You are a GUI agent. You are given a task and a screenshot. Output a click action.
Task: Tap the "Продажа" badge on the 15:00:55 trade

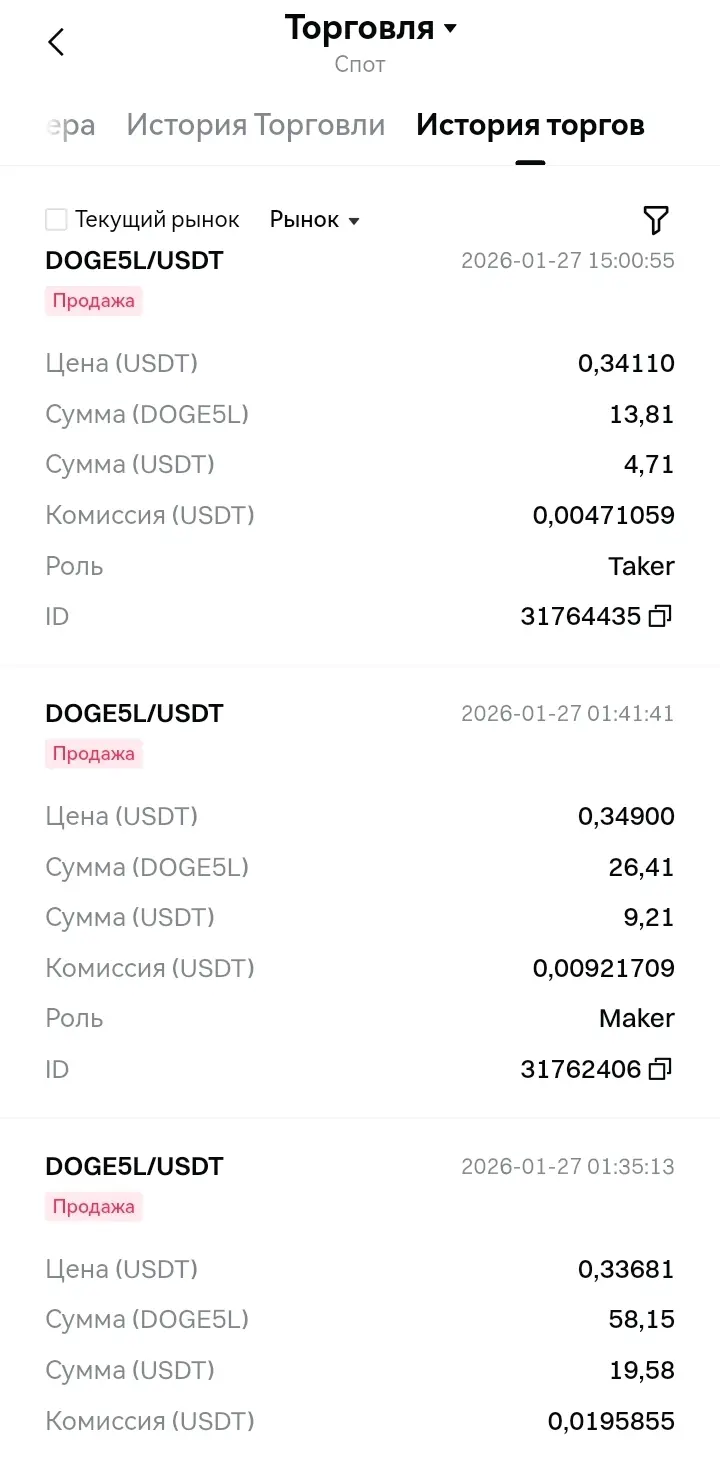[94, 301]
